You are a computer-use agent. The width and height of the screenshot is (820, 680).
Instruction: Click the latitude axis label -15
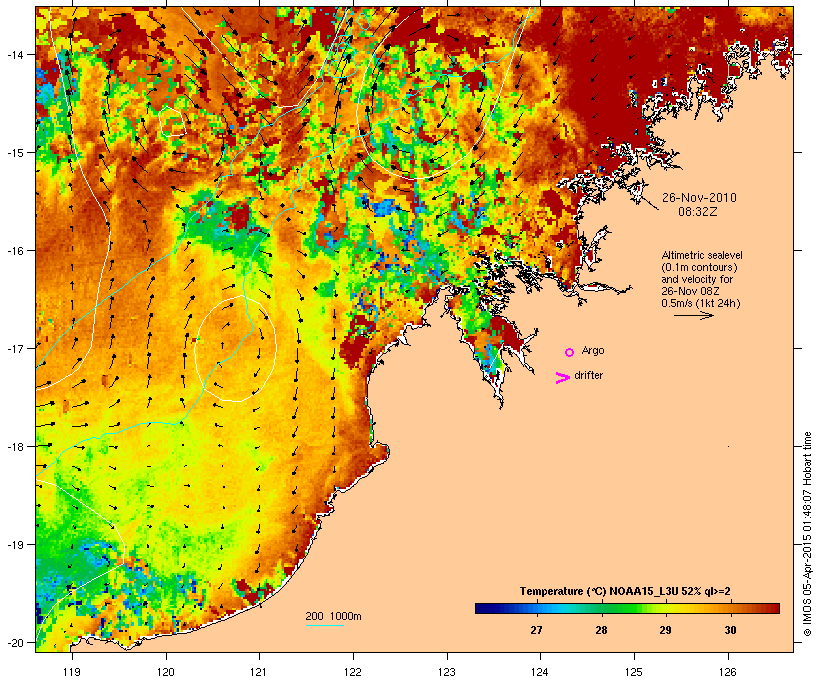pos(14,152)
